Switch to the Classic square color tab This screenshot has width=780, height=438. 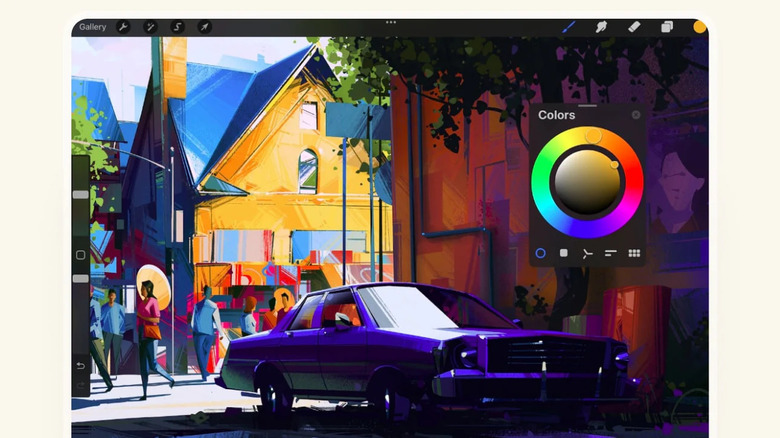564,253
